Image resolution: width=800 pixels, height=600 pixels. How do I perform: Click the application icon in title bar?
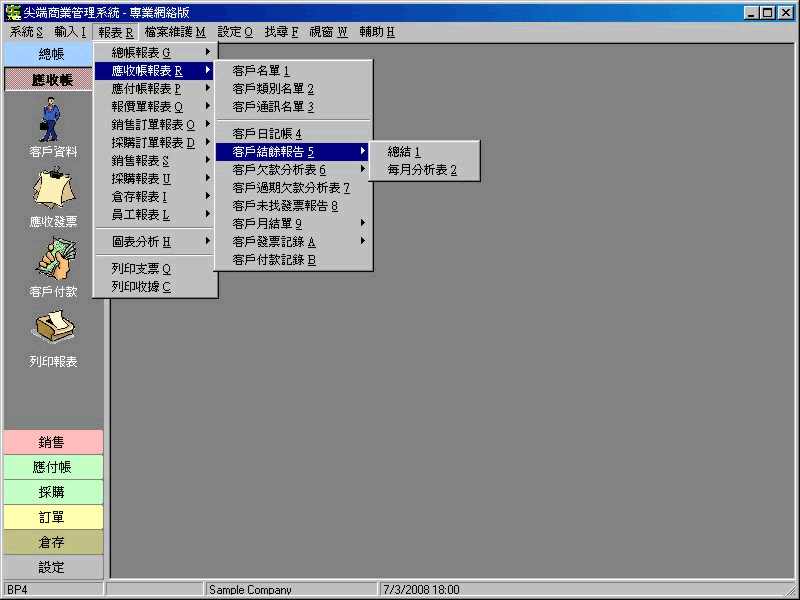13,12
